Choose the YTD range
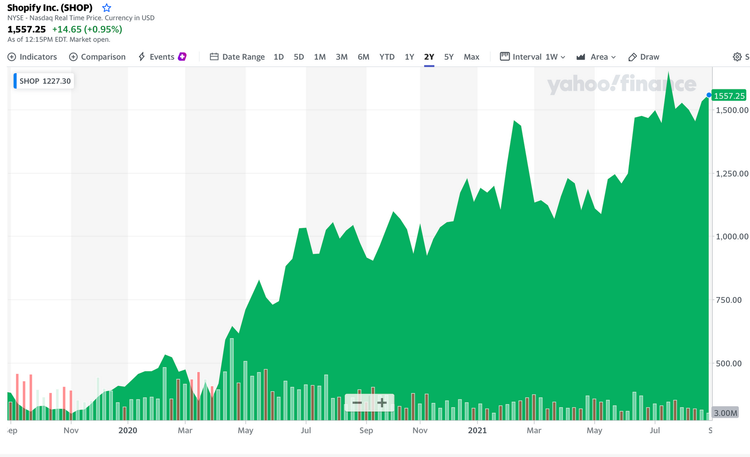This screenshot has width=750, height=457. (387, 57)
